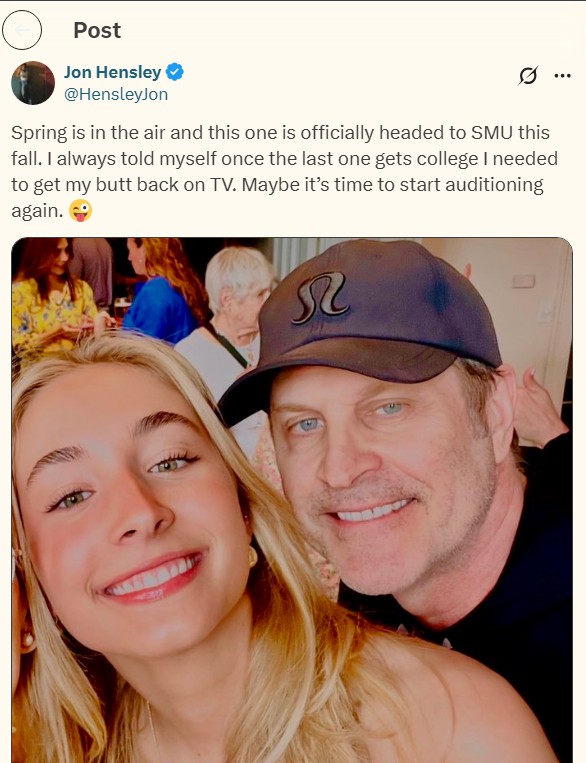Open the three-dot more options menu
The width and height of the screenshot is (586, 763).
click(562, 75)
